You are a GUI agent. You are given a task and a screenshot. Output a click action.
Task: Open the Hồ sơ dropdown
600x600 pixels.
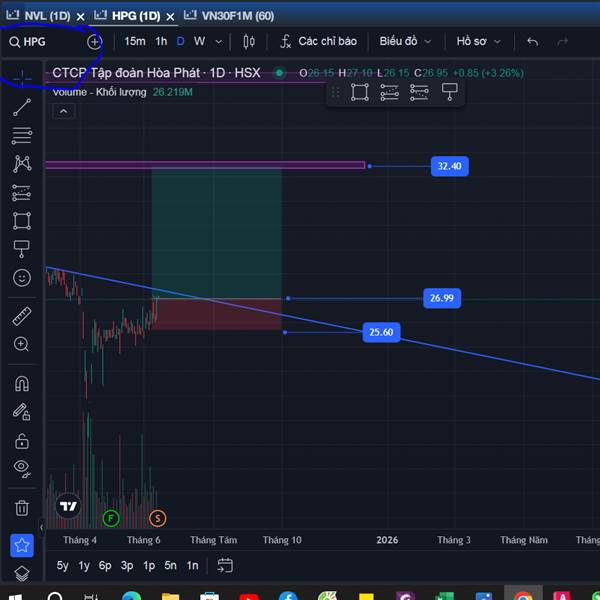click(478, 41)
